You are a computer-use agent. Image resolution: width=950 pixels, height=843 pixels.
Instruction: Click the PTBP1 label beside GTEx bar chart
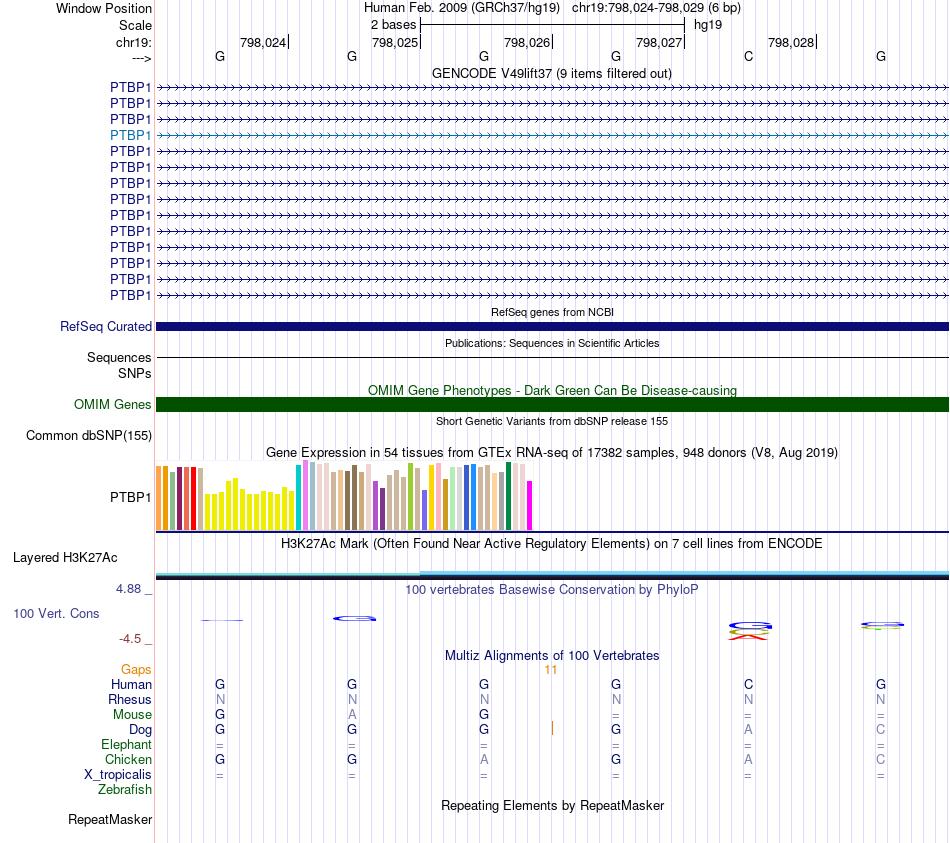point(130,497)
